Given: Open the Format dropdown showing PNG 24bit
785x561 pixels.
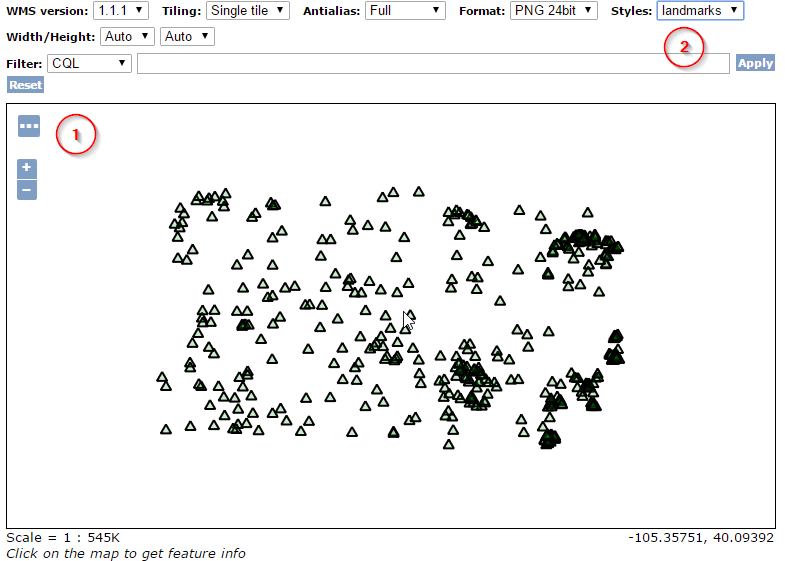Looking at the screenshot, I should (554, 11).
